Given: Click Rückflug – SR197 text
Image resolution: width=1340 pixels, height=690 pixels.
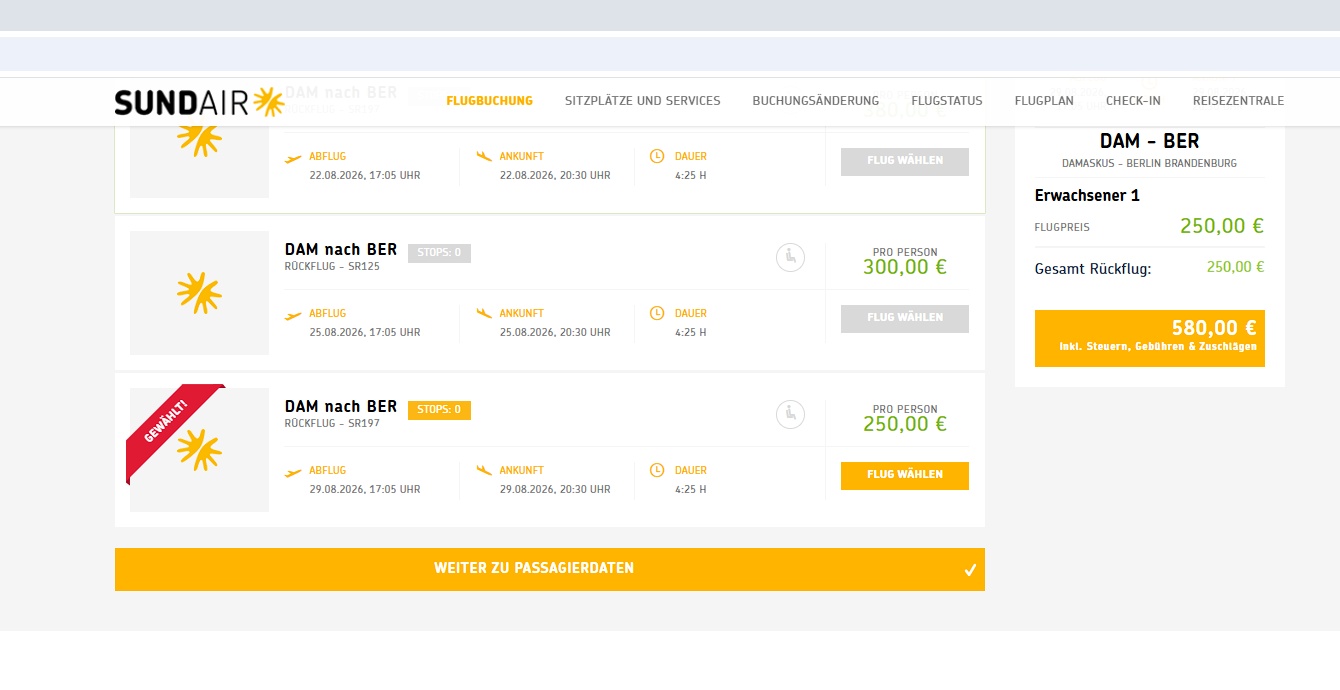Looking at the screenshot, I should [332, 424].
